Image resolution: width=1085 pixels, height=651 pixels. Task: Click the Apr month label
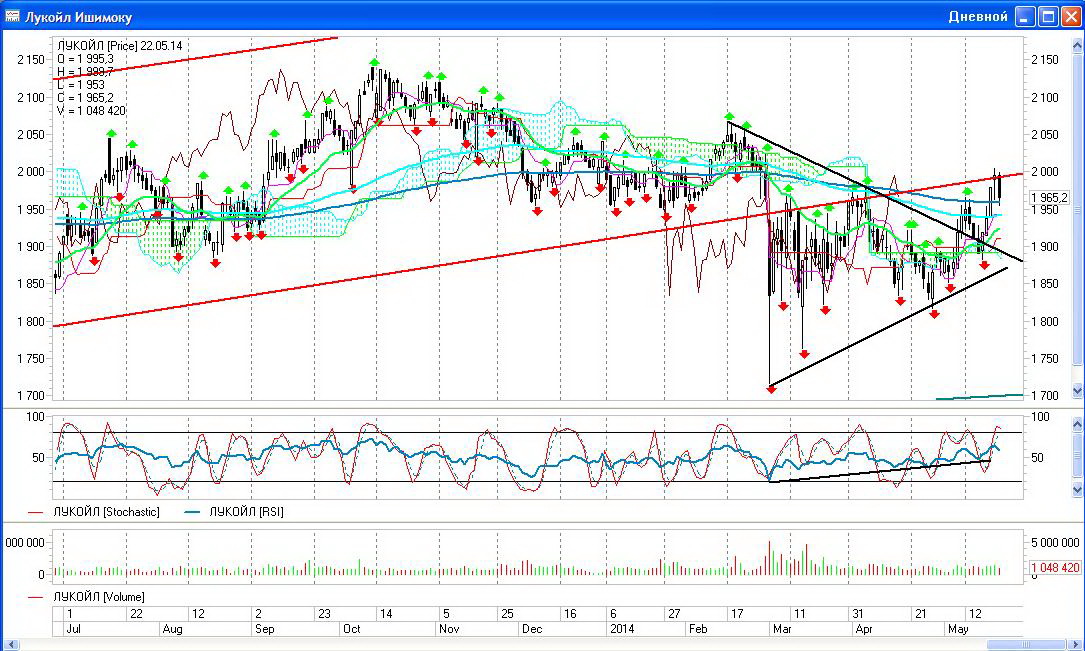coord(864,629)
